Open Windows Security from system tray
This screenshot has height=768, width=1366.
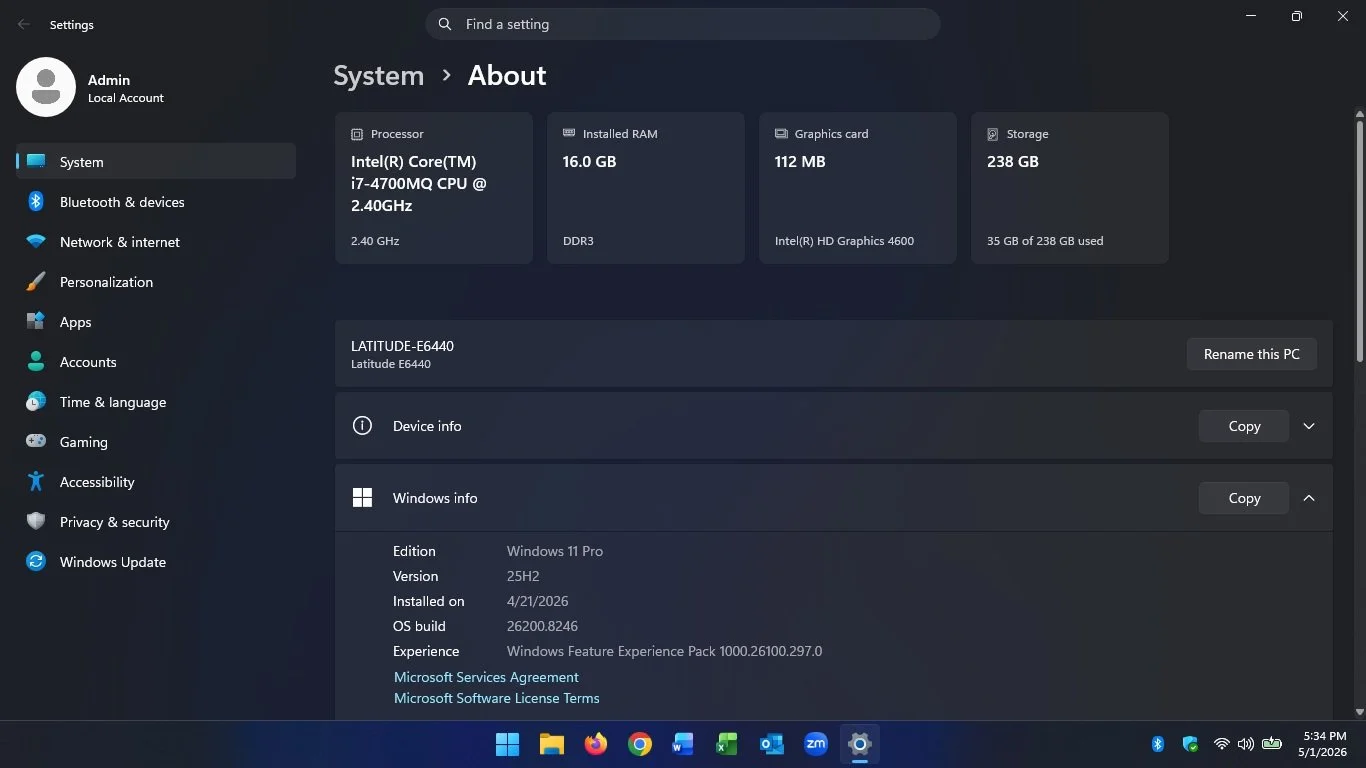pyautogui.click(x=1190, y=744)
